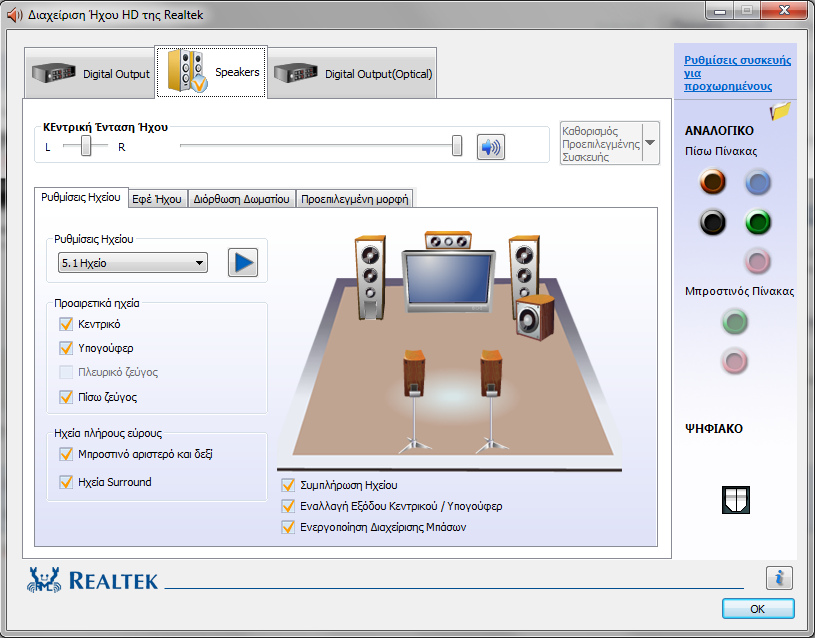Open the Προεπιλεγμένη μορφή tab
Viewport: 815px width, 638px height.
tap(354, 199)
